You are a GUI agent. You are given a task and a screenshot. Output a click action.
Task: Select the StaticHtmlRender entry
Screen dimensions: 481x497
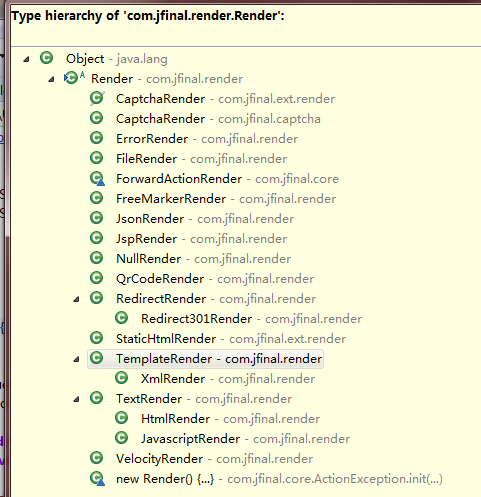231,339
